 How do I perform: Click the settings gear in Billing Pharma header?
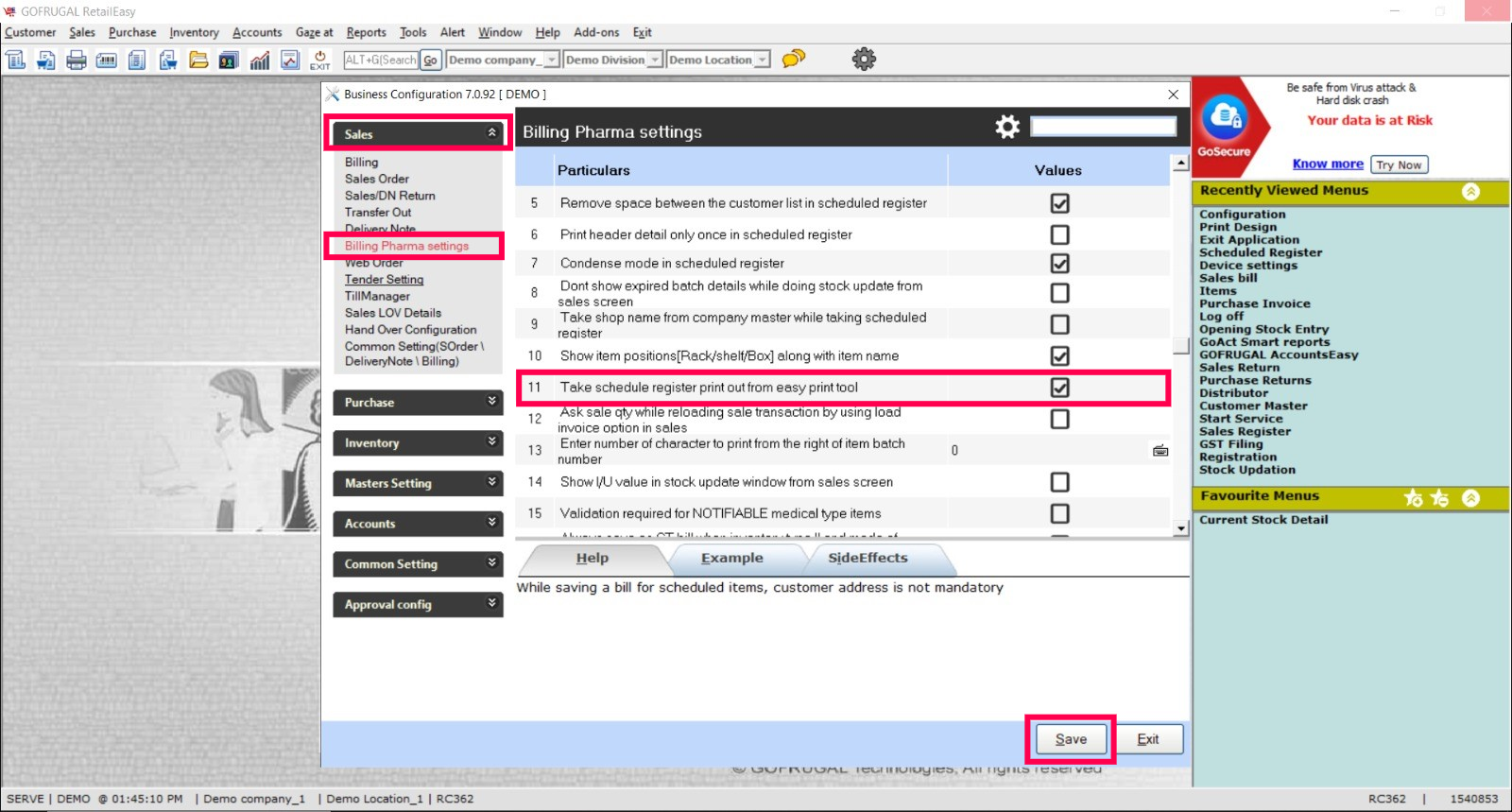pos(1007,127)
